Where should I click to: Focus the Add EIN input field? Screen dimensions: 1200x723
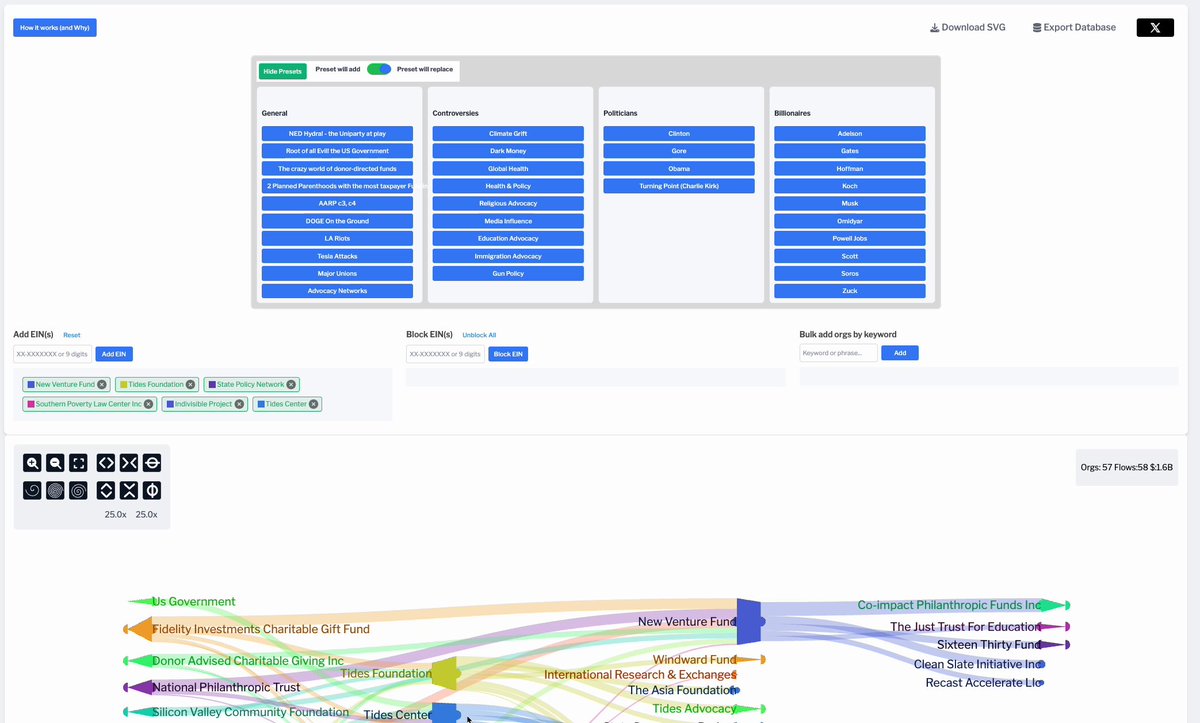[x=53, y=354]
